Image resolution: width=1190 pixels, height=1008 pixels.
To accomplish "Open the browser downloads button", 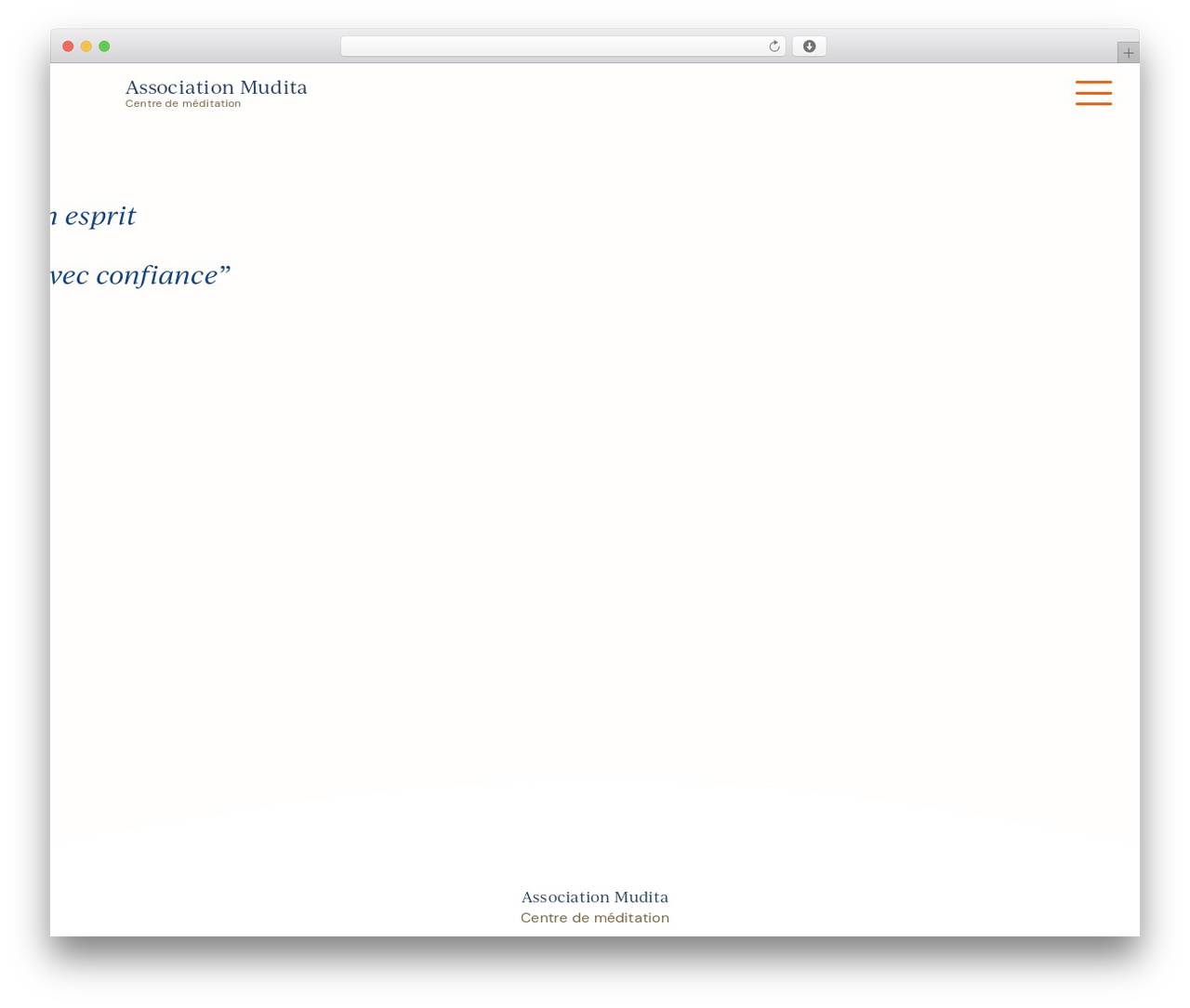I will pyautogui.click(x=809, y=46).
